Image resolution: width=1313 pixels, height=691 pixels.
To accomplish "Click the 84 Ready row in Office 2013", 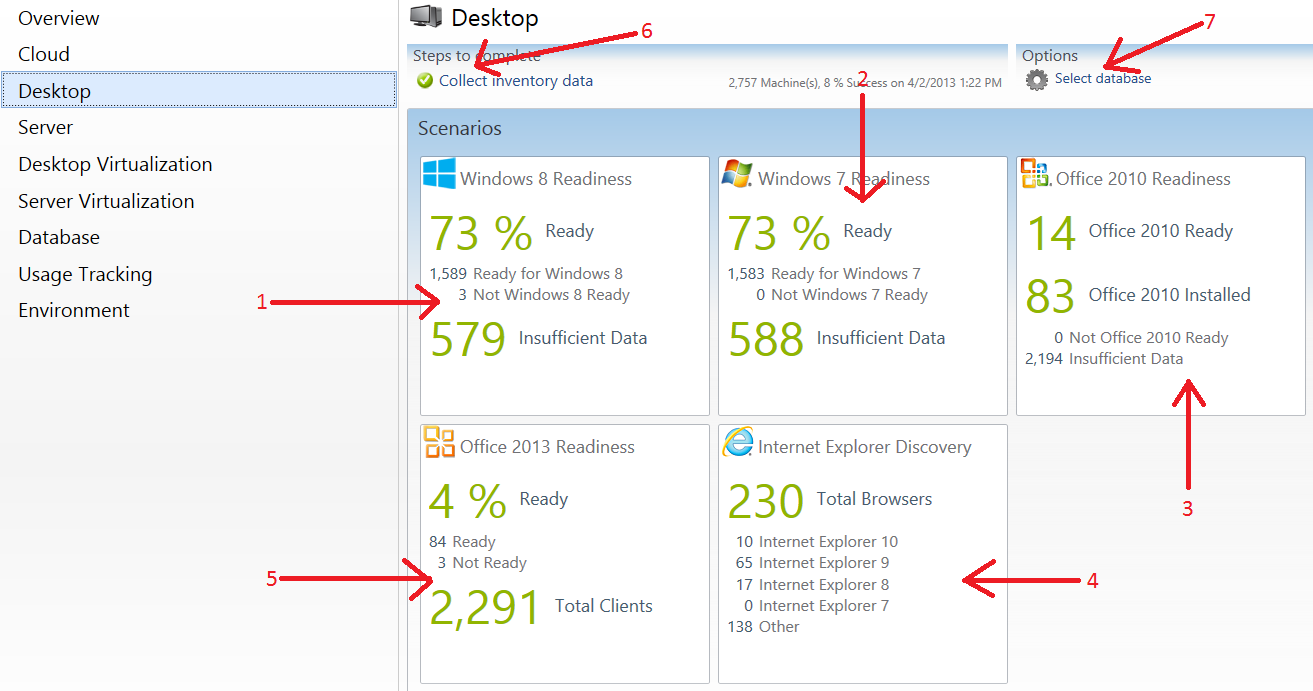I will pyautogui.click(x=462, y=542).
